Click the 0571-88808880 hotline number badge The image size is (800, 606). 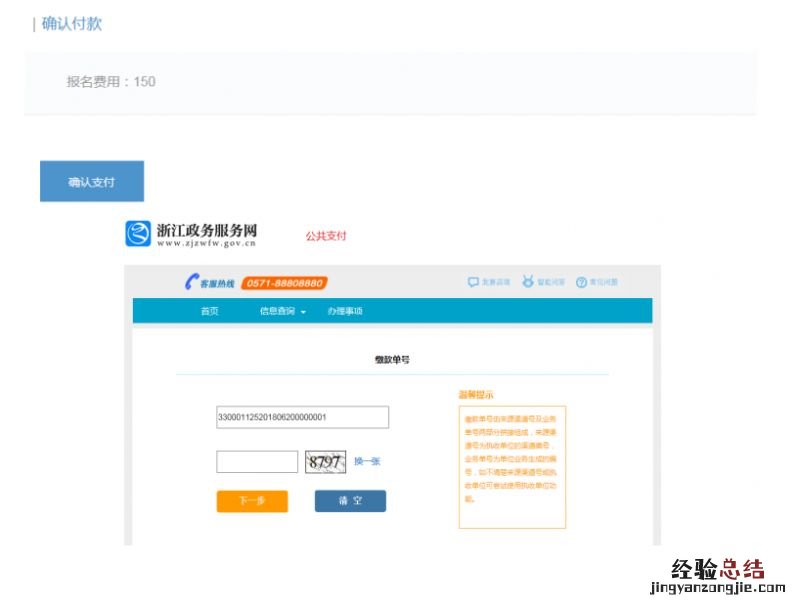[285, 283]
